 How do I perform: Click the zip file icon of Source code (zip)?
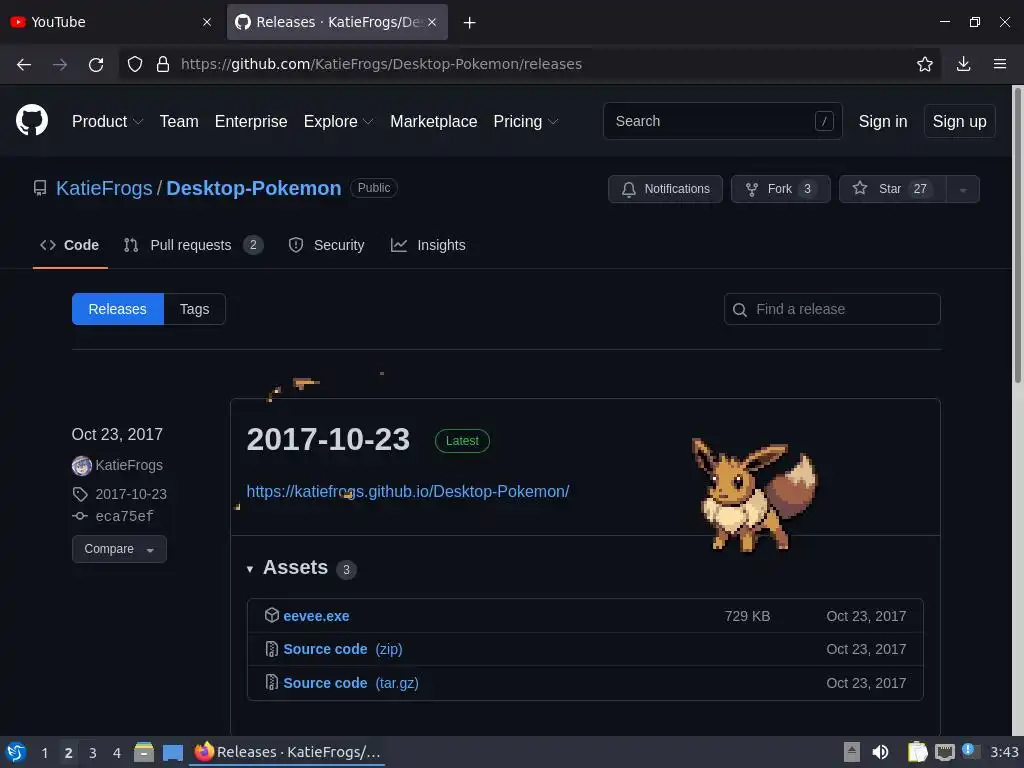272,648
